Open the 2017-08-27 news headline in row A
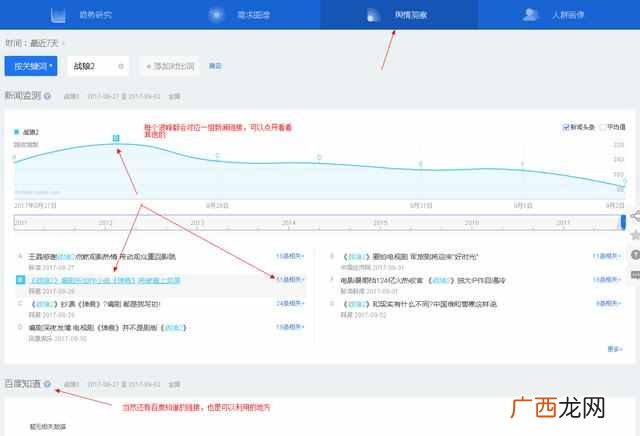This screenshot has height=436, width=640. click(102, 257)
